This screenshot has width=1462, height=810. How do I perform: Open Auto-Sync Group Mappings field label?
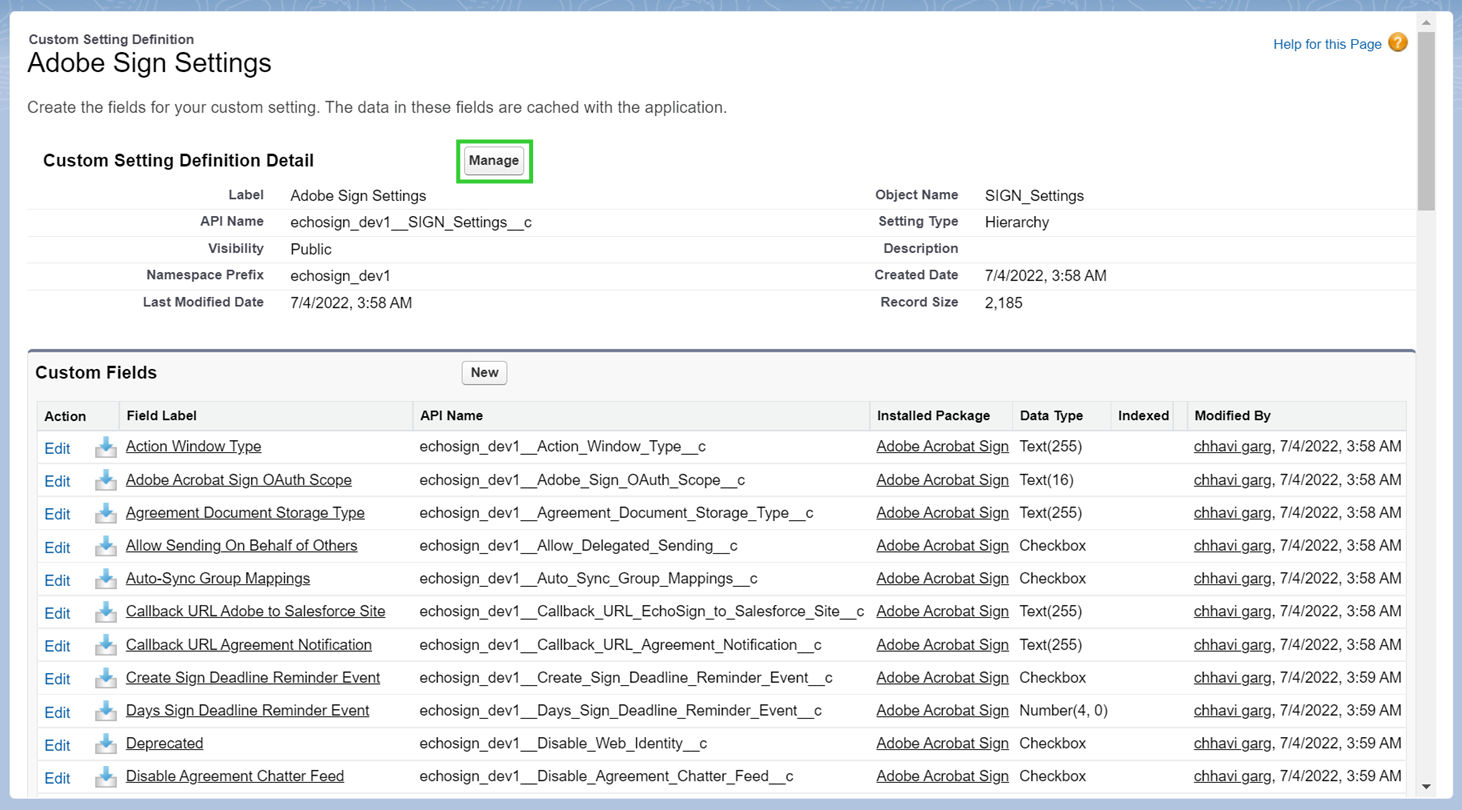218,578
